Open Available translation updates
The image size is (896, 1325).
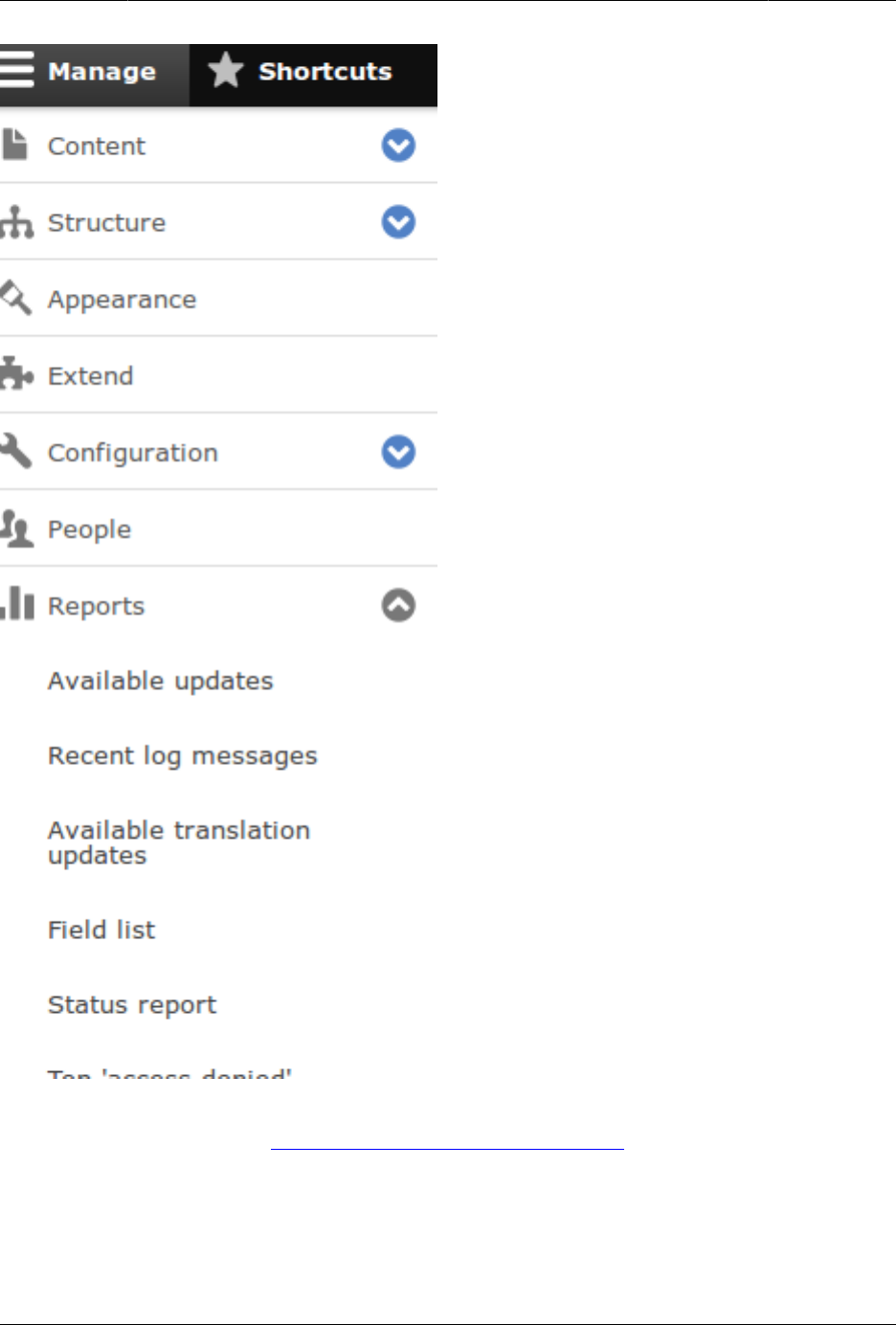click(178, 842)
